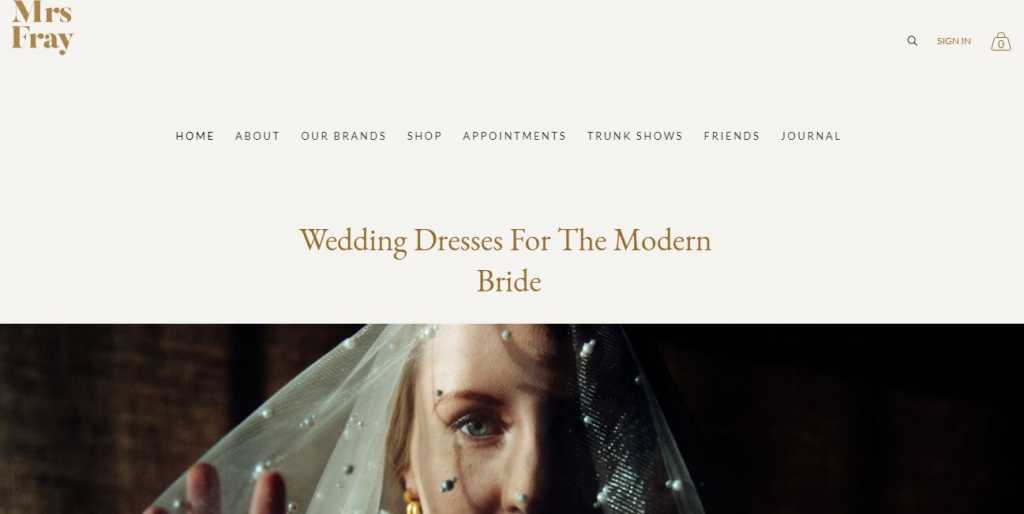Click the SIGN IN link

click(953, 41)
